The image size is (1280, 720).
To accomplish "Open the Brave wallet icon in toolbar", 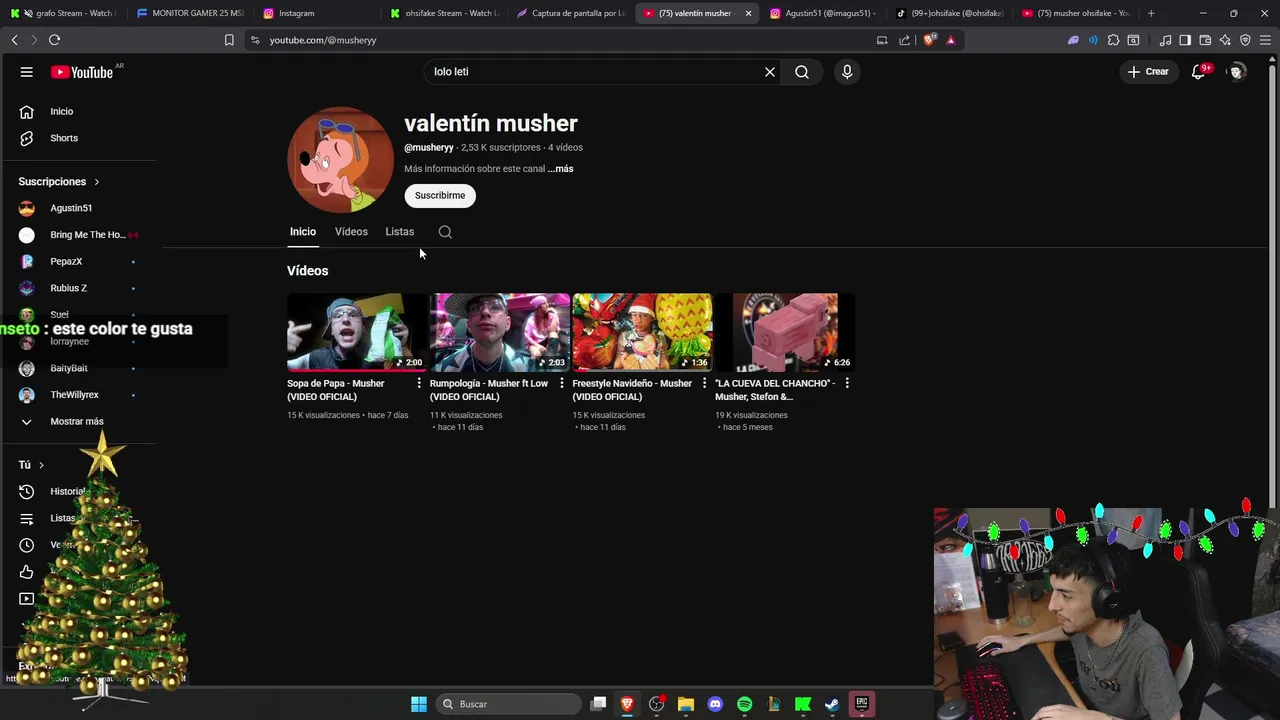I will click(1205, 40).
